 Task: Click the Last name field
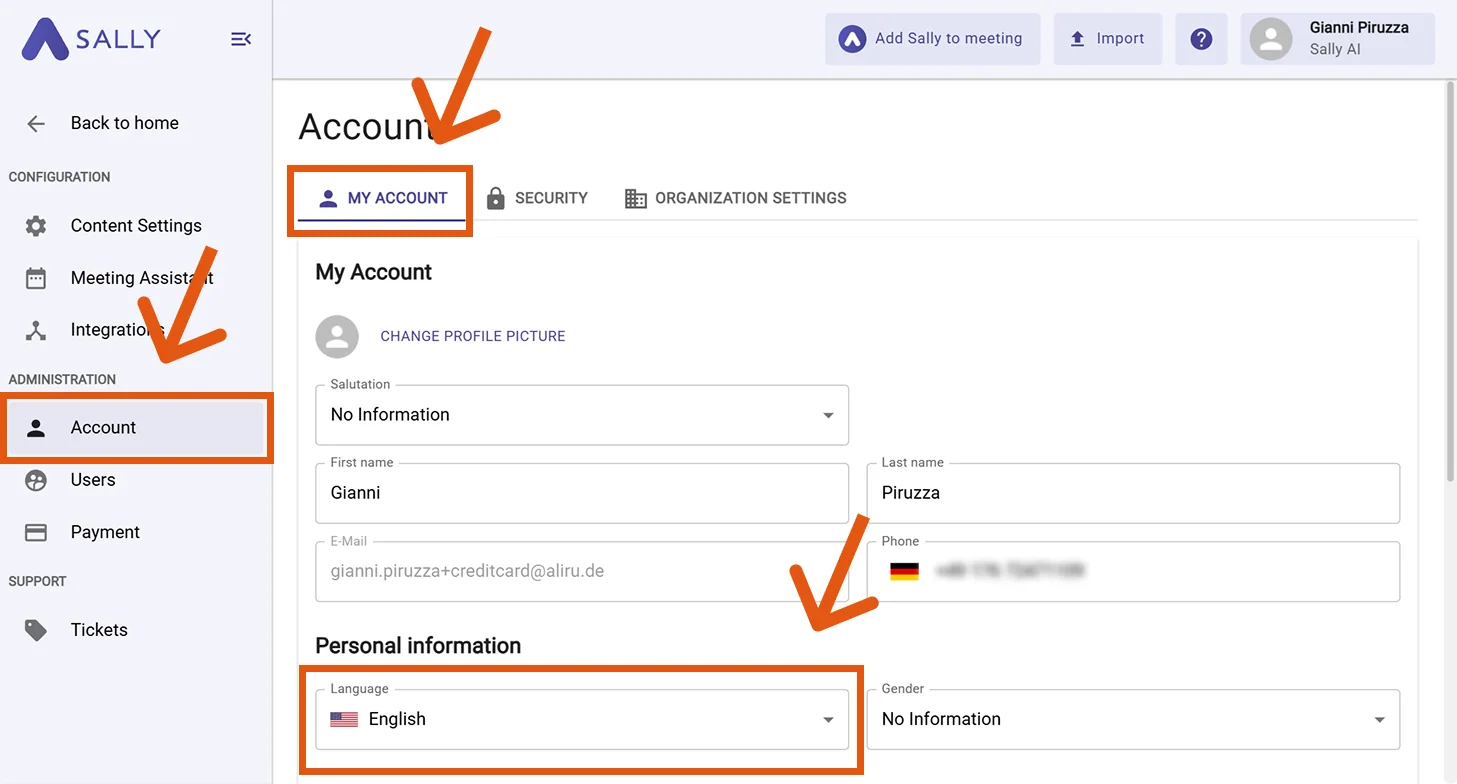coord(1133,493)
